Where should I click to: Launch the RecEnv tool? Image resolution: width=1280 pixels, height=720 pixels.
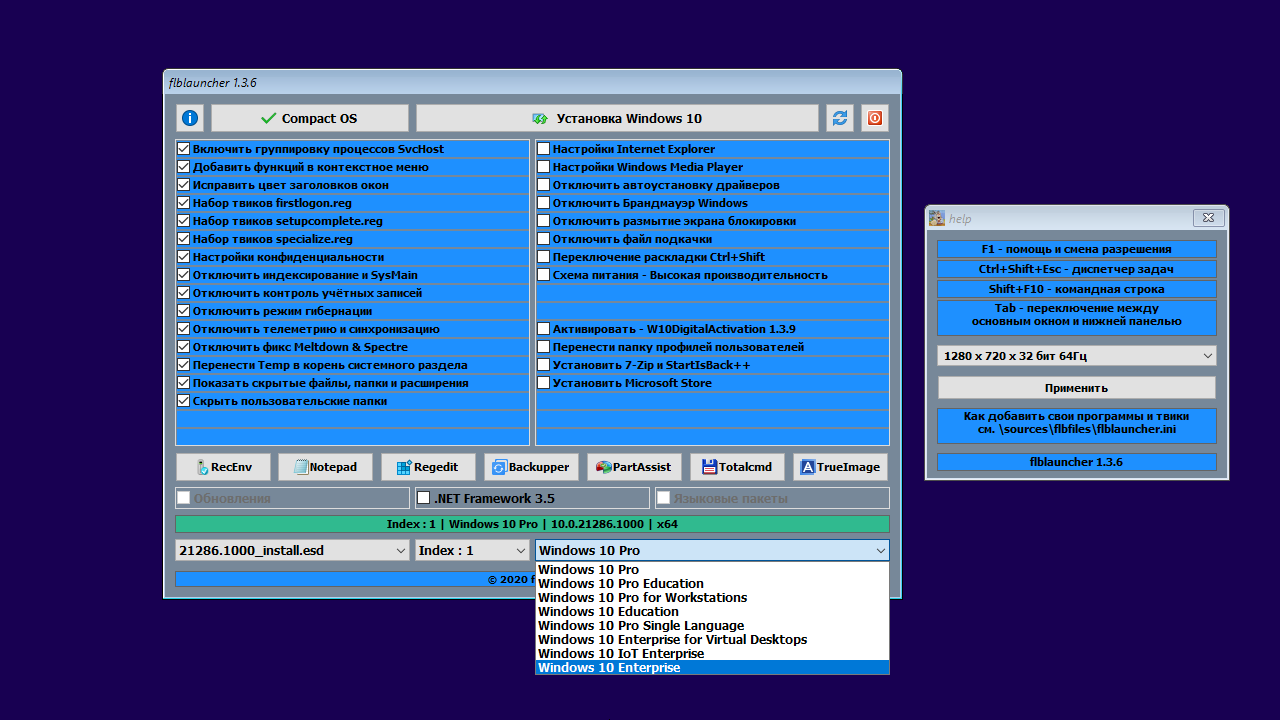click(224, 467)
